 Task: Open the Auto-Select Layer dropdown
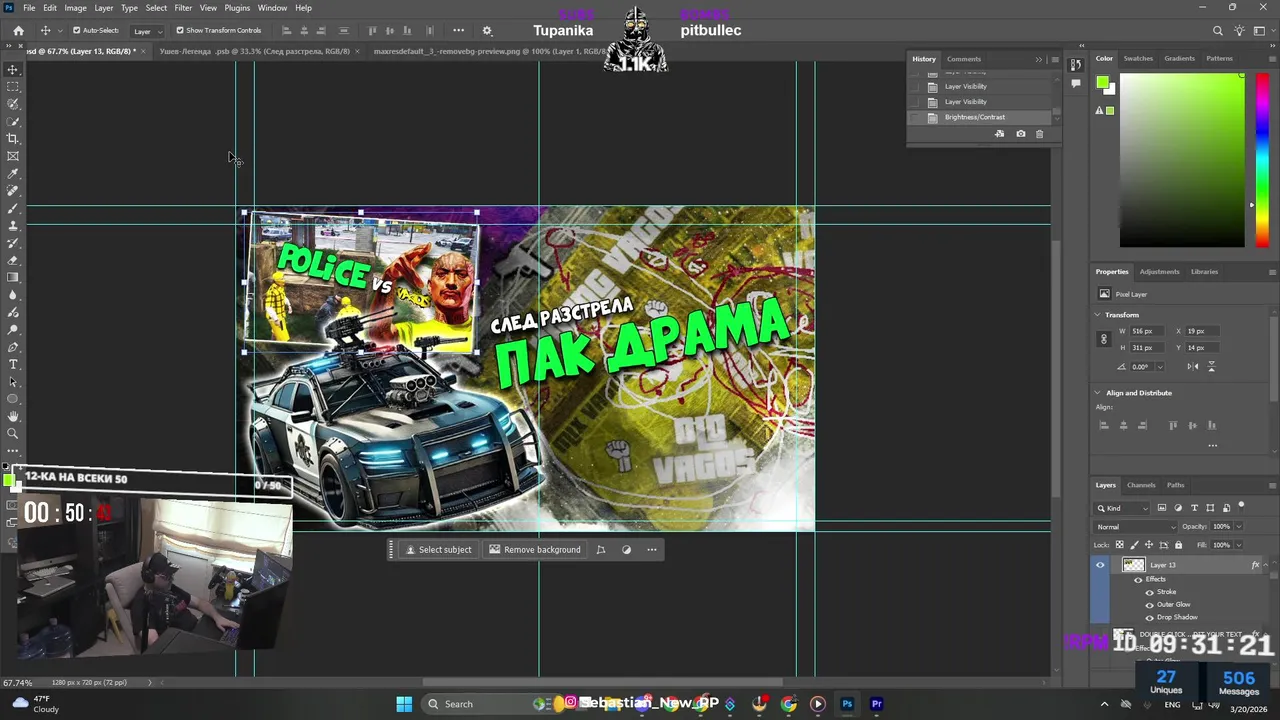pos(147,31)
